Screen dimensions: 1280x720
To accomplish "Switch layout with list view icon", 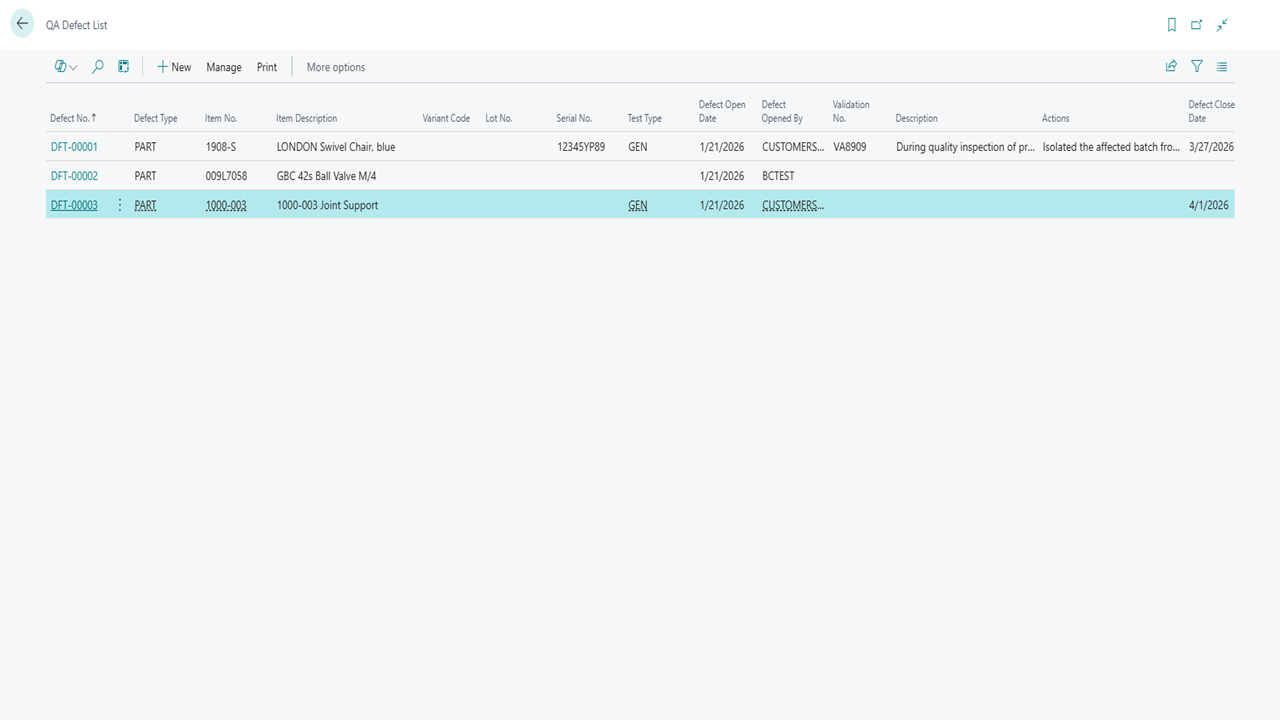I will 1222,67.
